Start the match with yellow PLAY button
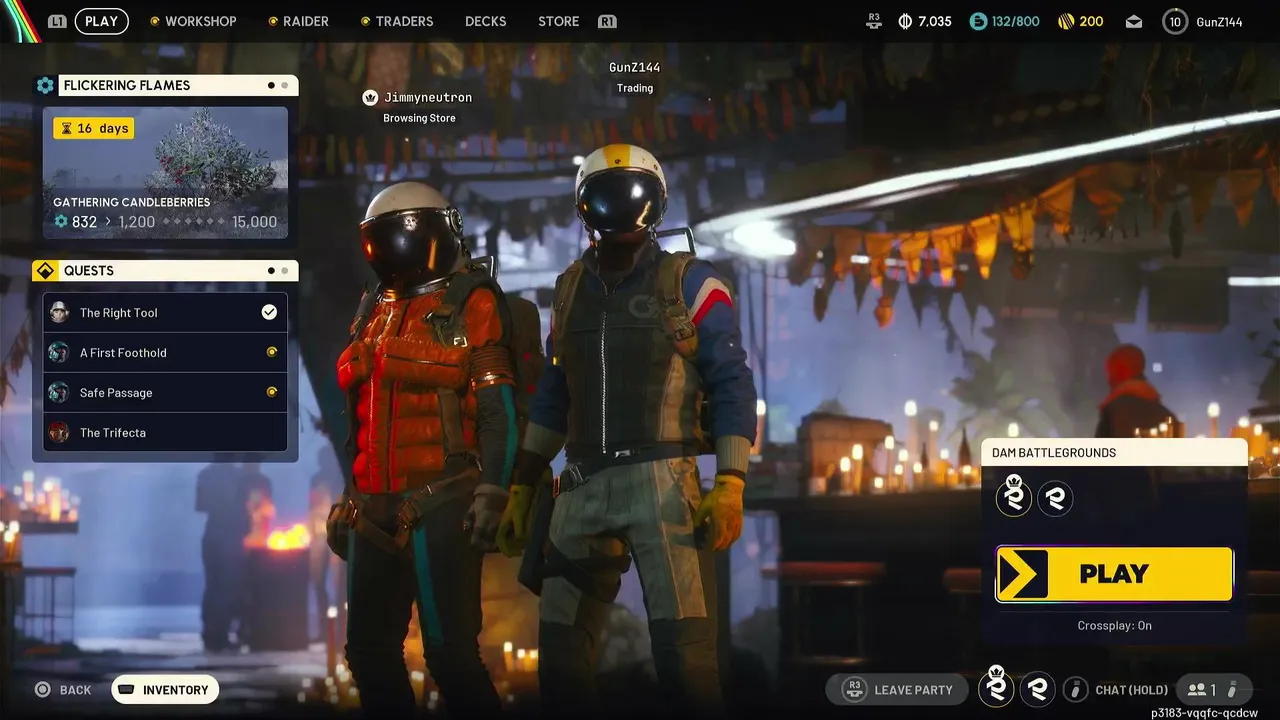Viewport: 1280px width, 720px height. point(1114,574)
